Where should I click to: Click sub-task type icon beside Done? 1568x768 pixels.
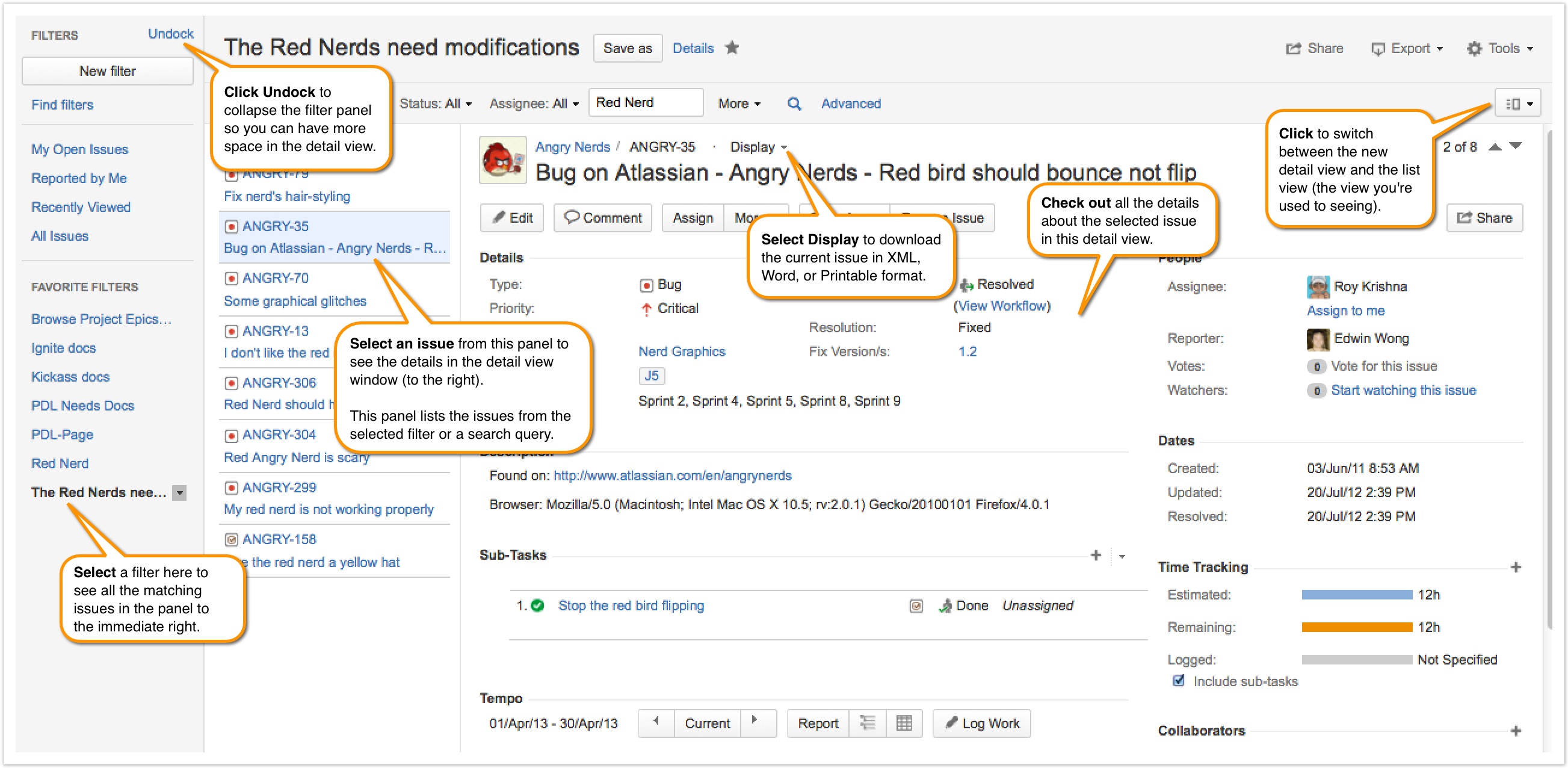tap(916, 606)
